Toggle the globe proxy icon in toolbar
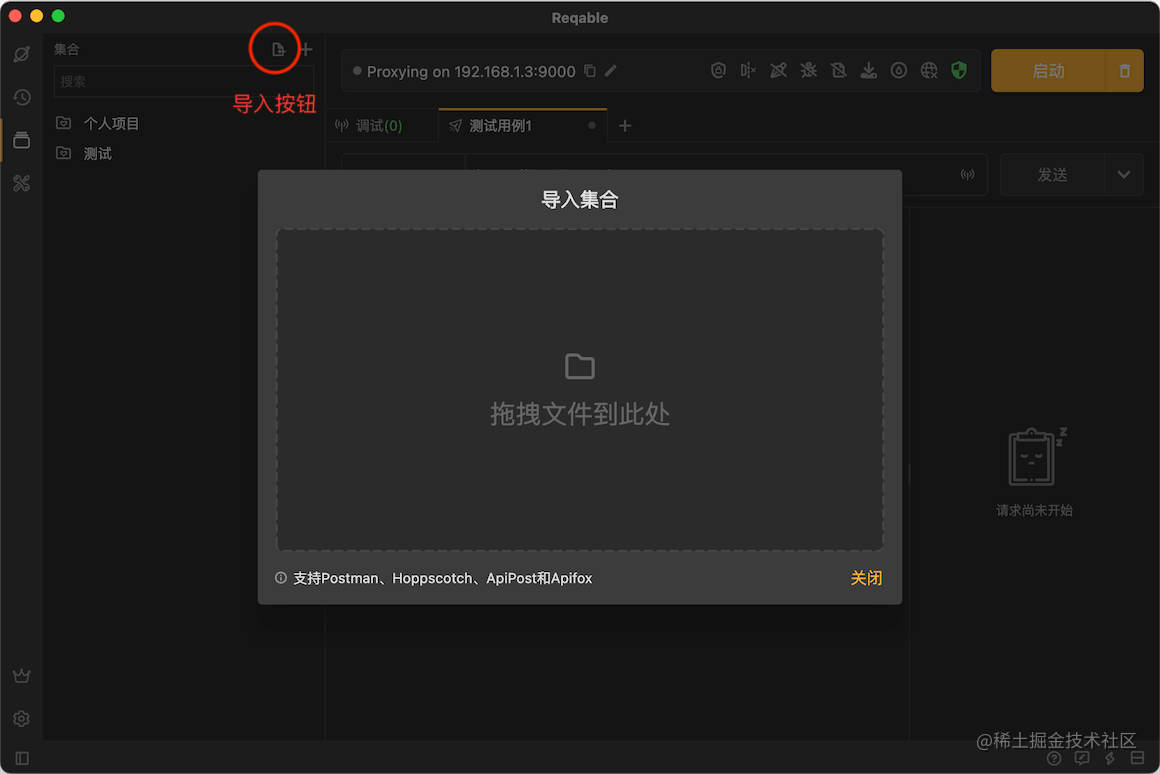This screenshot has width=1160, height=774. pos(928,70)
